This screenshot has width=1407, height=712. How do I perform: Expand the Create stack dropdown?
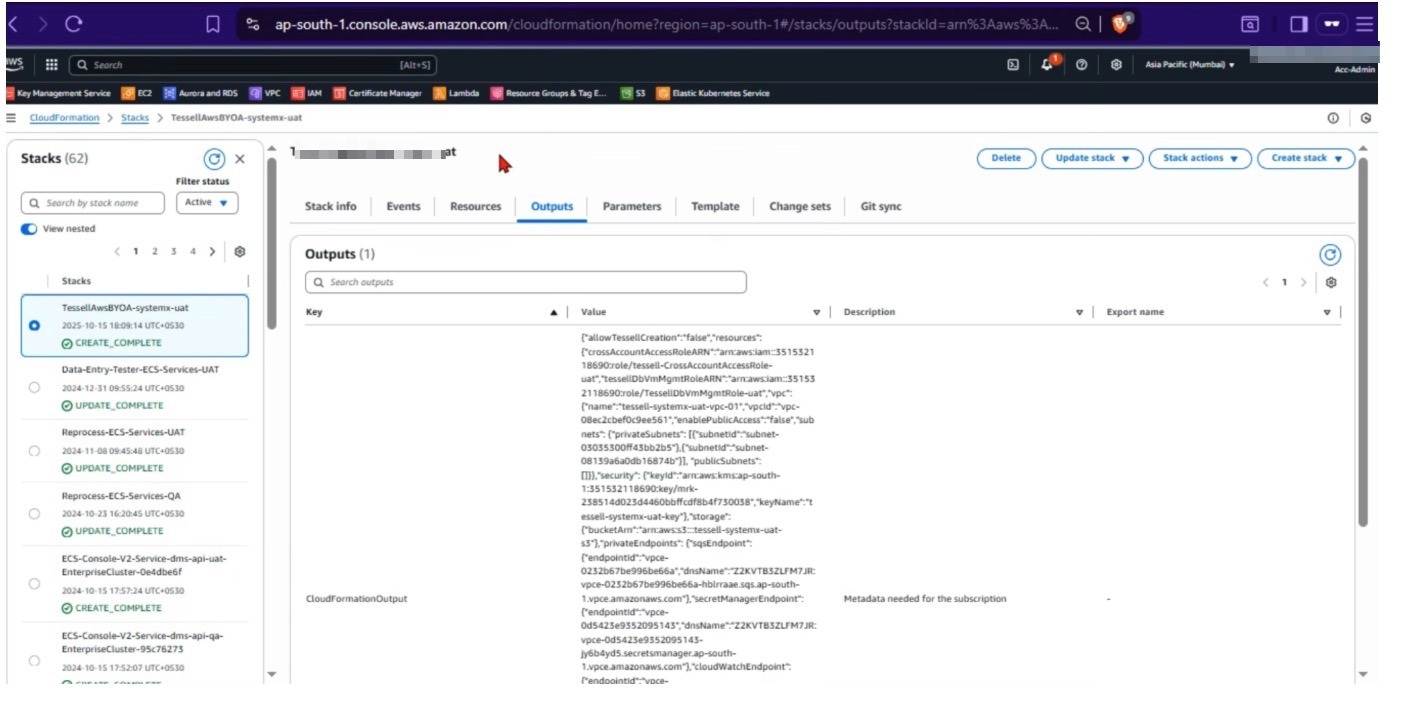coord(1306,158)
